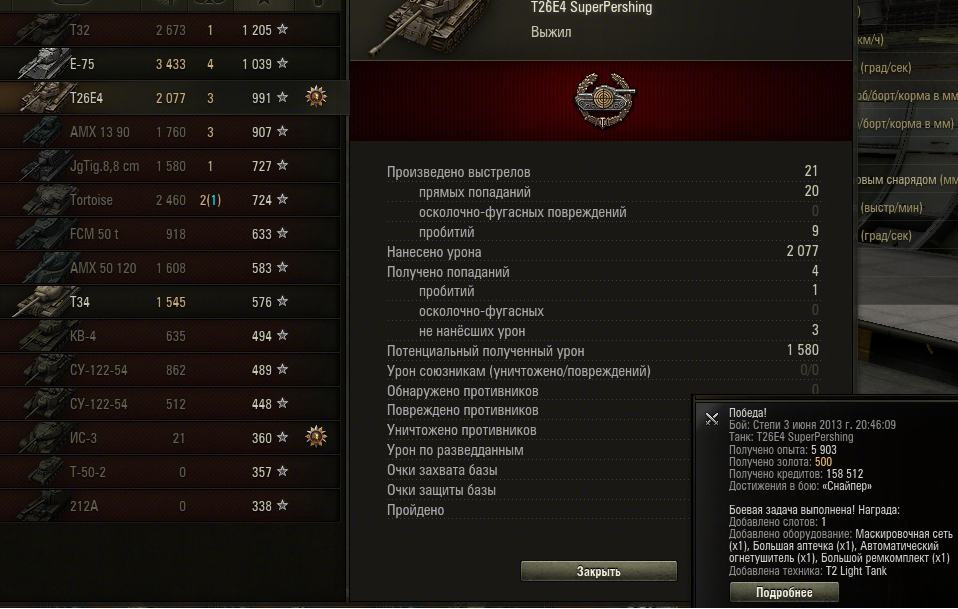Click the crossed swords battle icon

click(x=712, y=418)
